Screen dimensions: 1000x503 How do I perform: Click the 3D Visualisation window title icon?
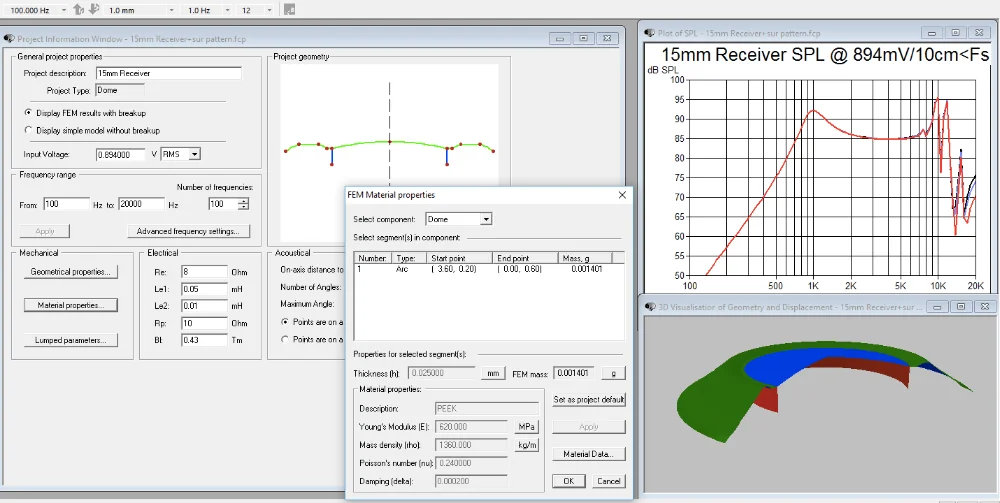(649, 307)
